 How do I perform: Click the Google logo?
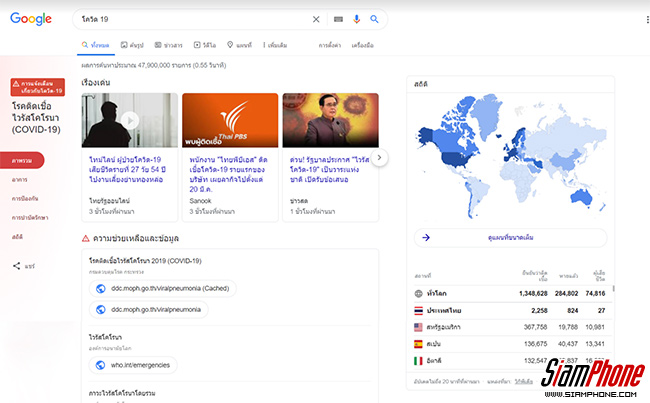[x=31, y=19]
